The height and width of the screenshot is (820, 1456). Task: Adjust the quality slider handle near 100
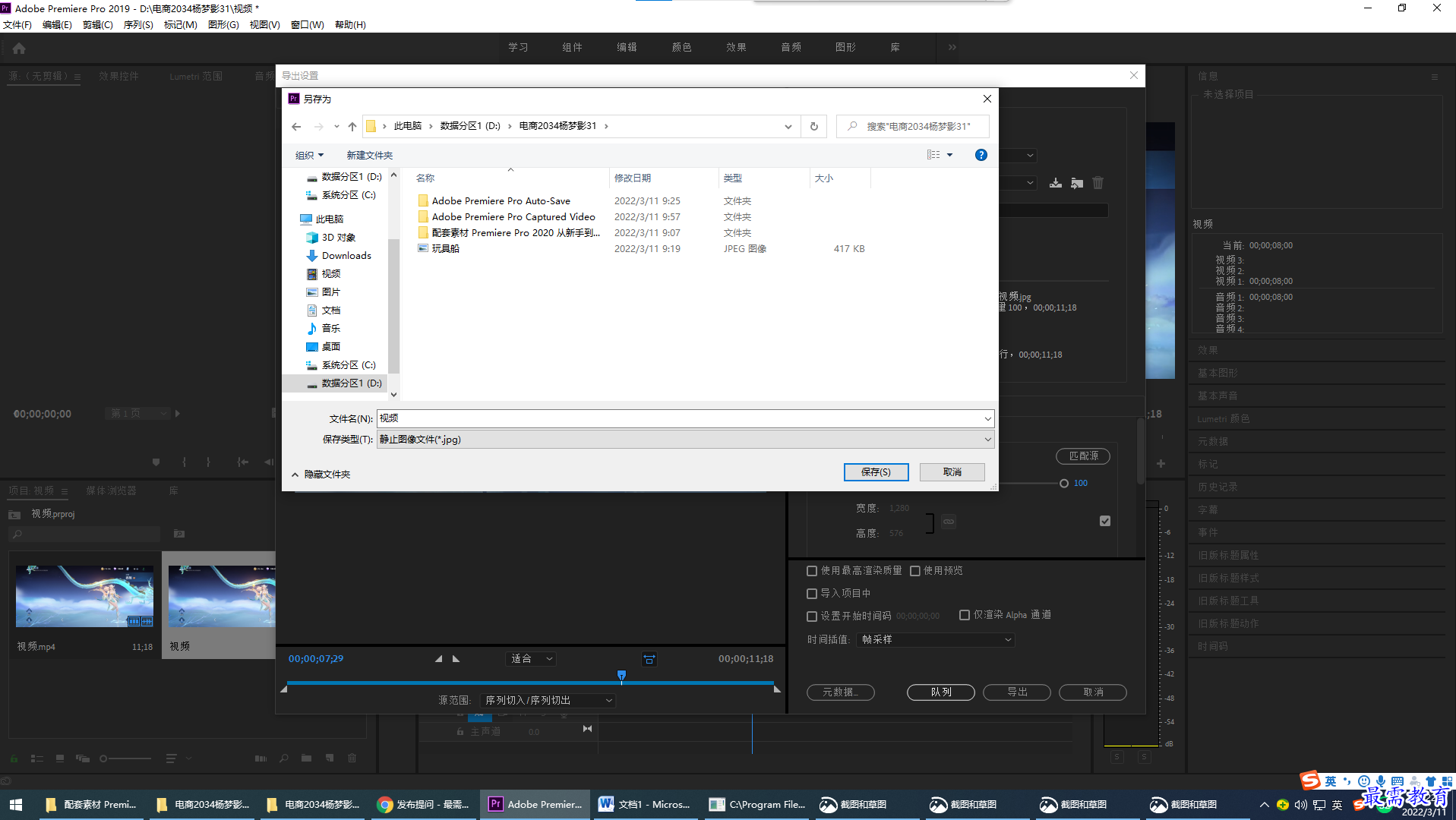pos(1064,484)
